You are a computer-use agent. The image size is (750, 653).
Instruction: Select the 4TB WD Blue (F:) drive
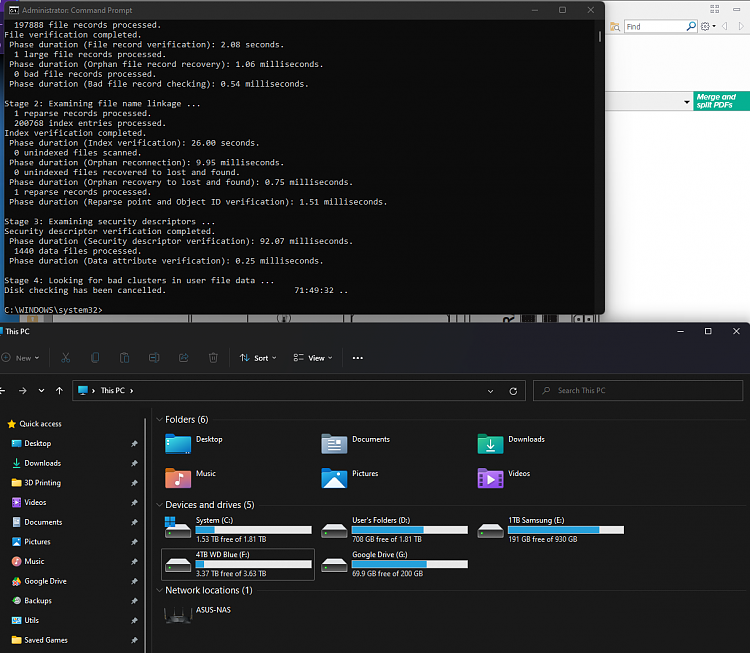[238, 564]
